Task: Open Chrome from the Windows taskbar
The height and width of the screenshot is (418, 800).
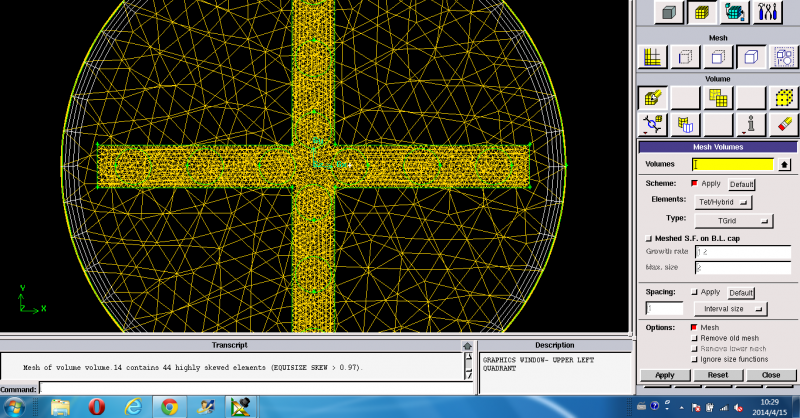Action: coord(169,407)
